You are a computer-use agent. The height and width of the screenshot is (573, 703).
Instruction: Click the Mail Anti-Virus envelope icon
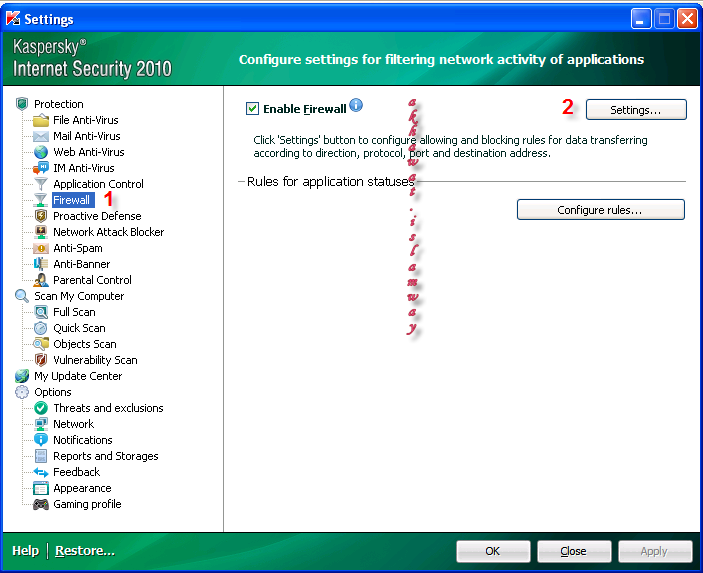click(41, 136)
